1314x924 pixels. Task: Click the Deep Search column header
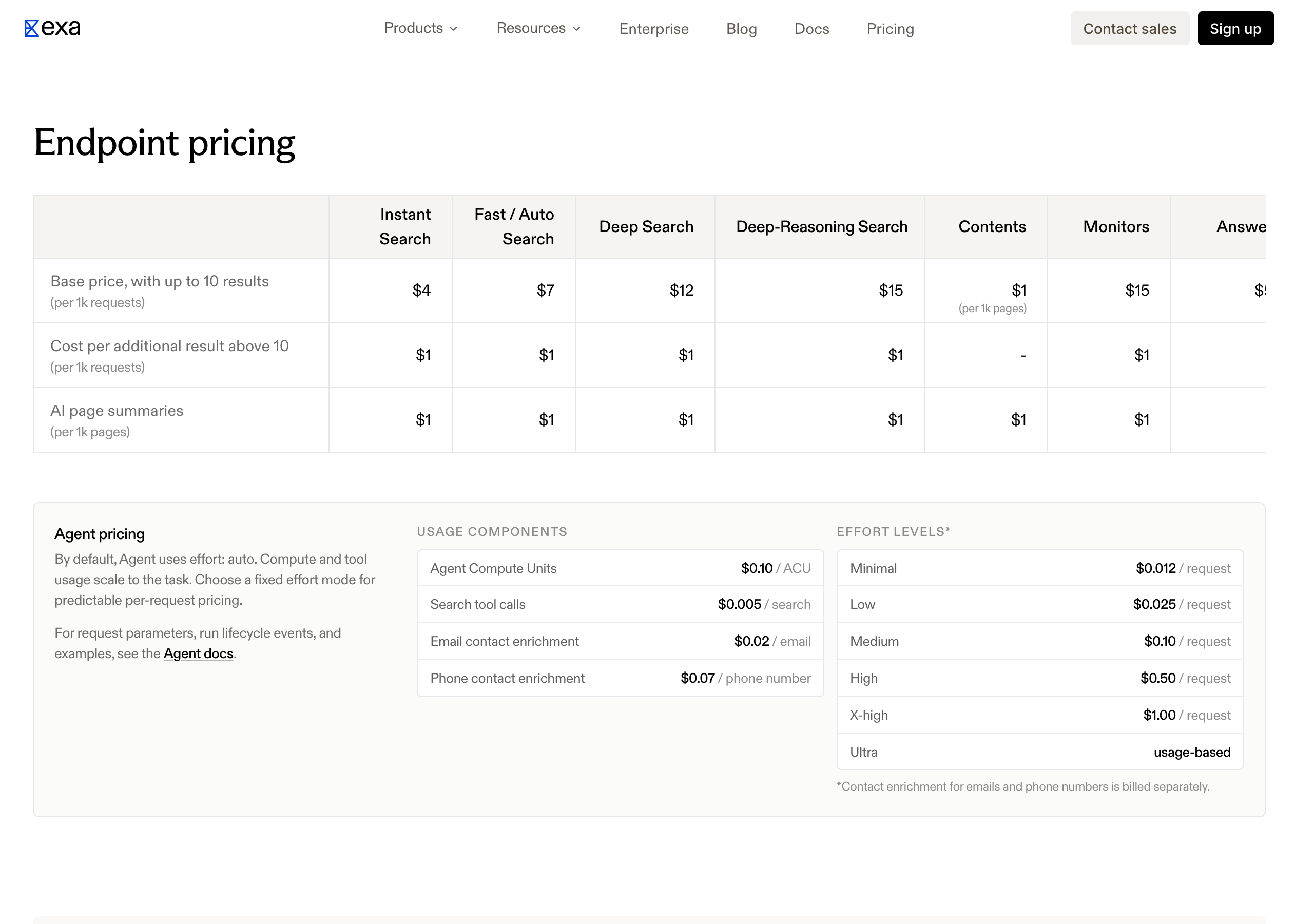[x=646, y=227]
